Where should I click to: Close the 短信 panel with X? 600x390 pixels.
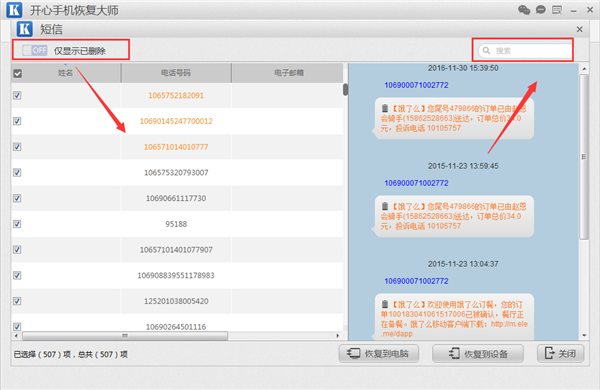579,29
